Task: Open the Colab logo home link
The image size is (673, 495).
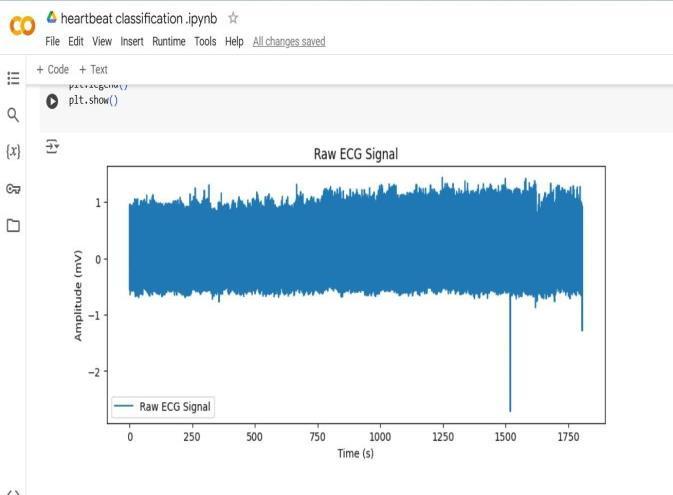Action: coord(22,27)
